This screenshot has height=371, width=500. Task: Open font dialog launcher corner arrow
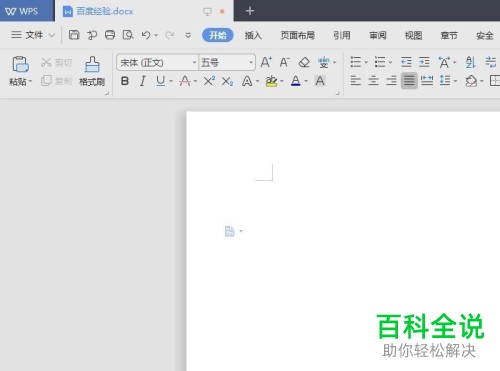click(x=337, y=93)
